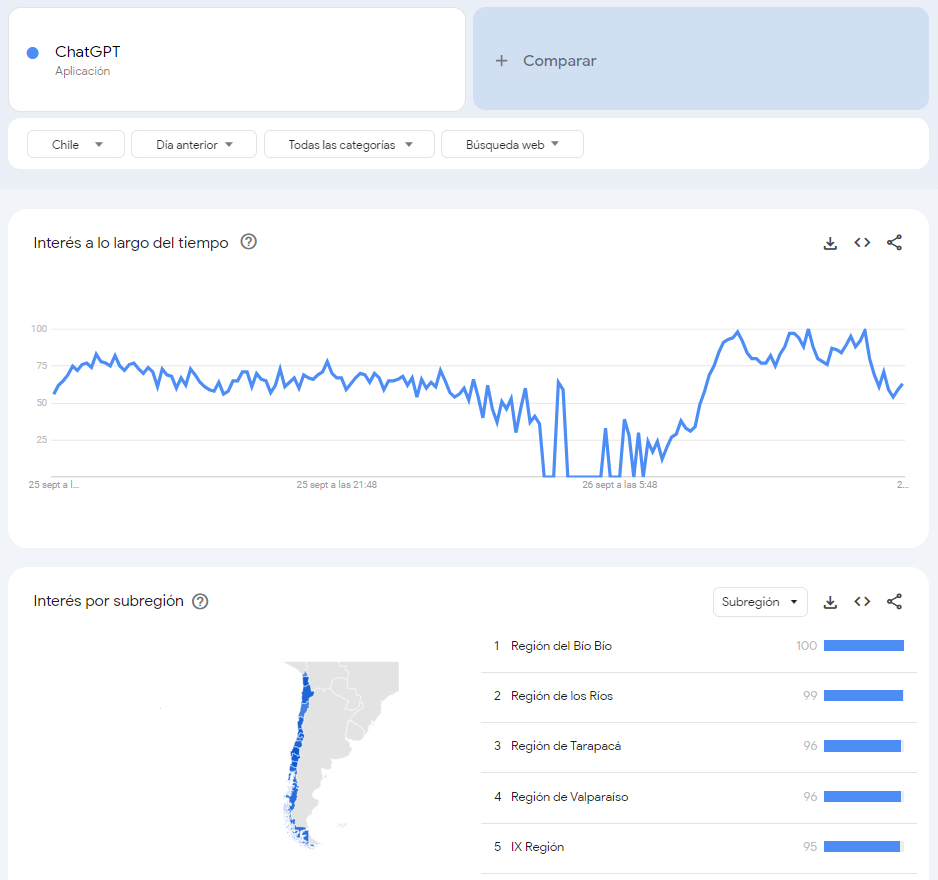Viewport: 938px width, 880px height.
Task: Download the interest over time chart data
Action: click(830, 243)
